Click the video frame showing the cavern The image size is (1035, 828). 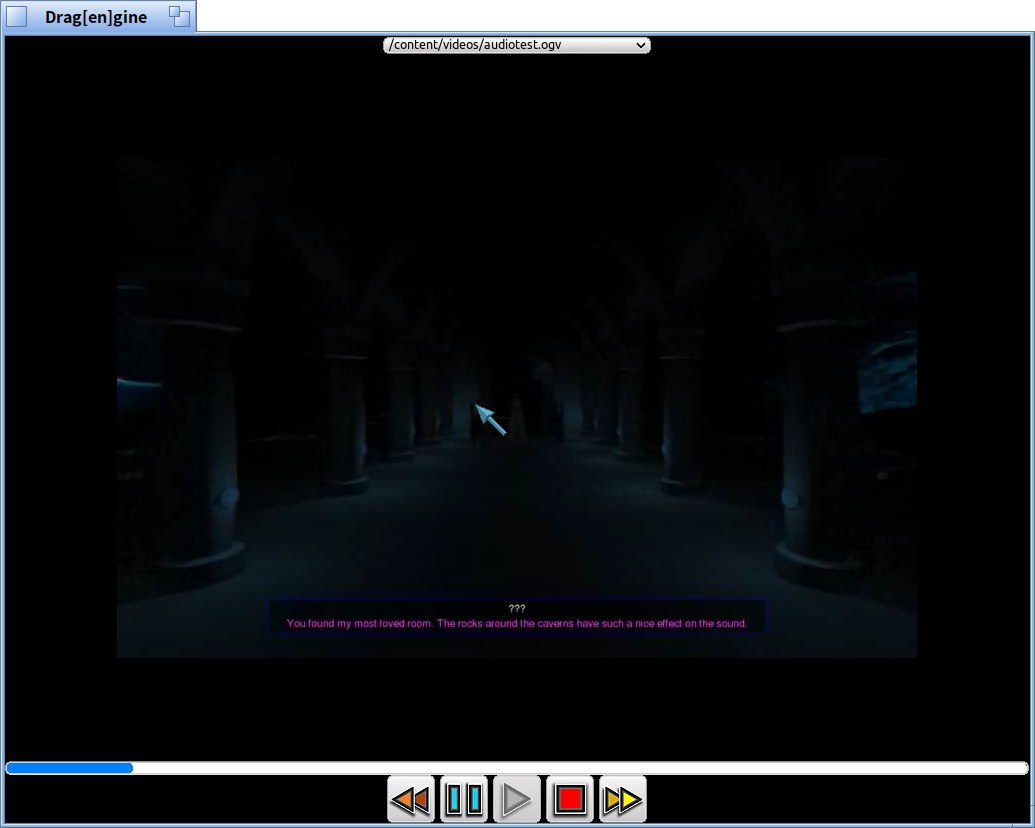517,408
